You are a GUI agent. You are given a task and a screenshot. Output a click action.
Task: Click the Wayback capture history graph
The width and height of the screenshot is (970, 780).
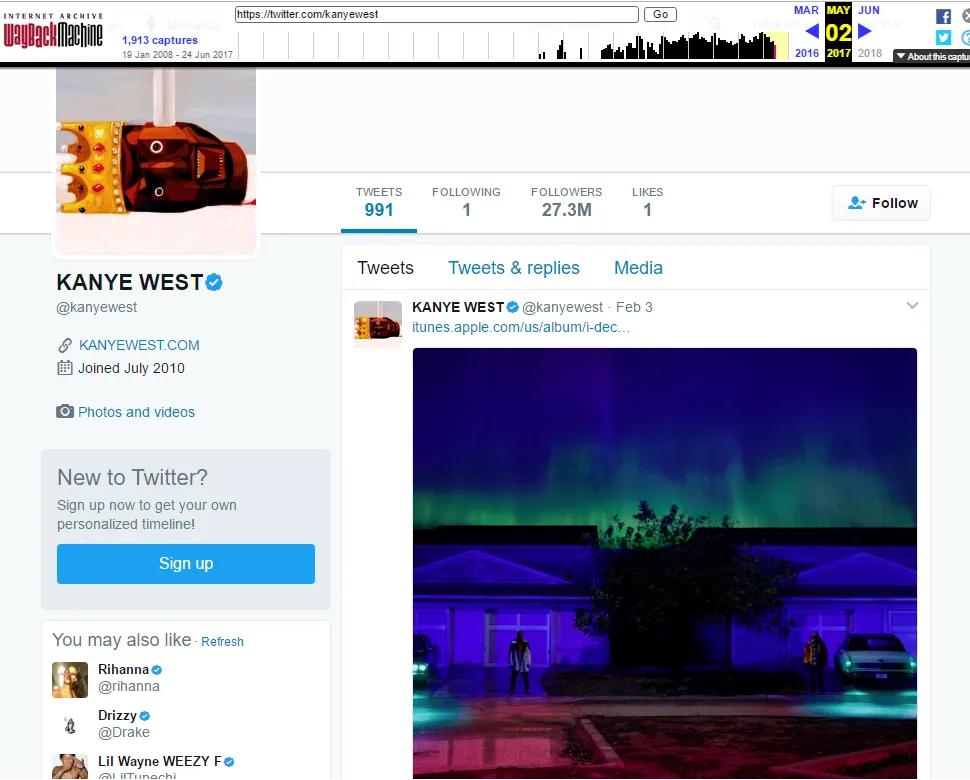point(513,45)
